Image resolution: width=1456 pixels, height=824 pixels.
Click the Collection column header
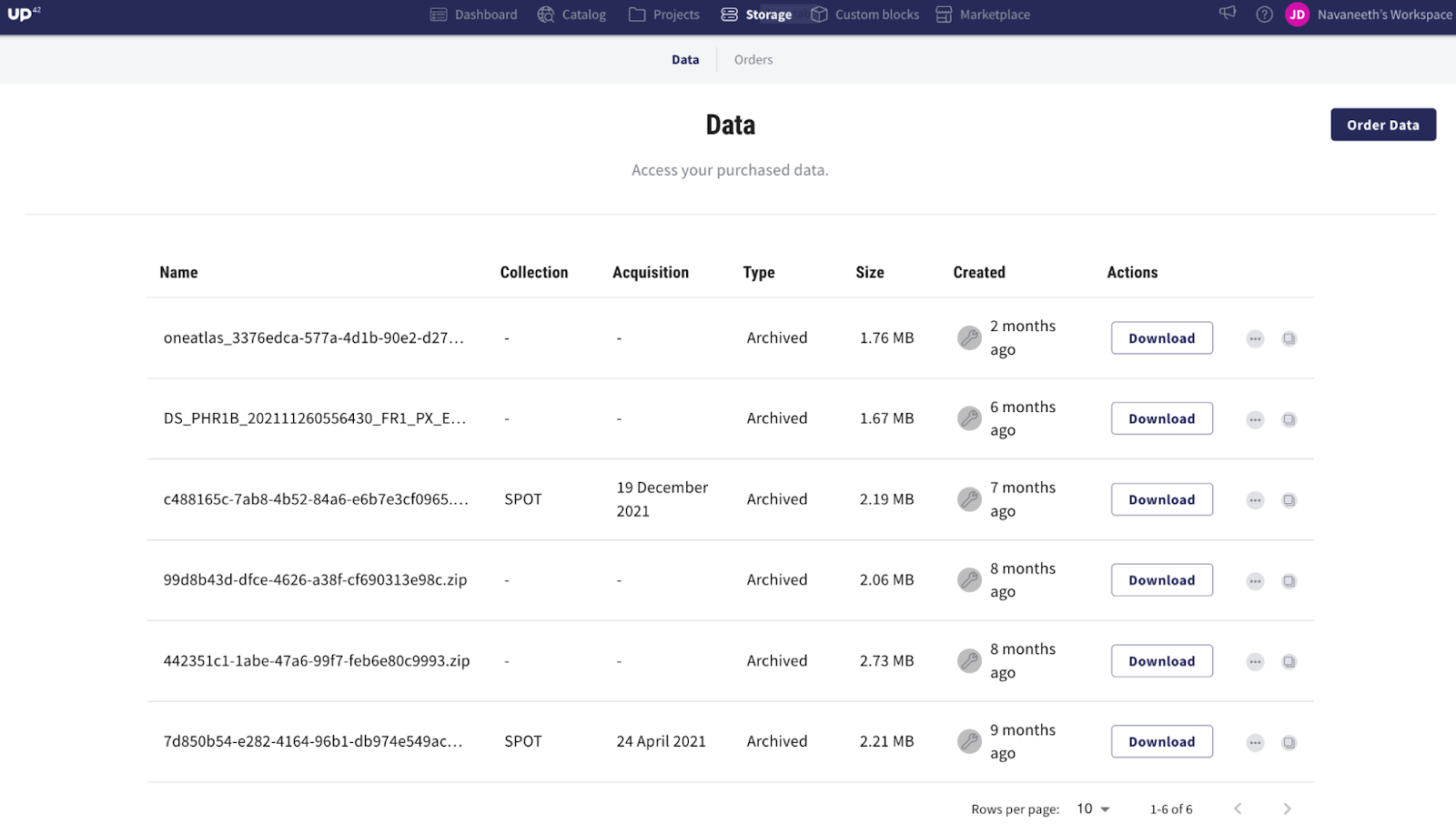[x=534, y=272]
